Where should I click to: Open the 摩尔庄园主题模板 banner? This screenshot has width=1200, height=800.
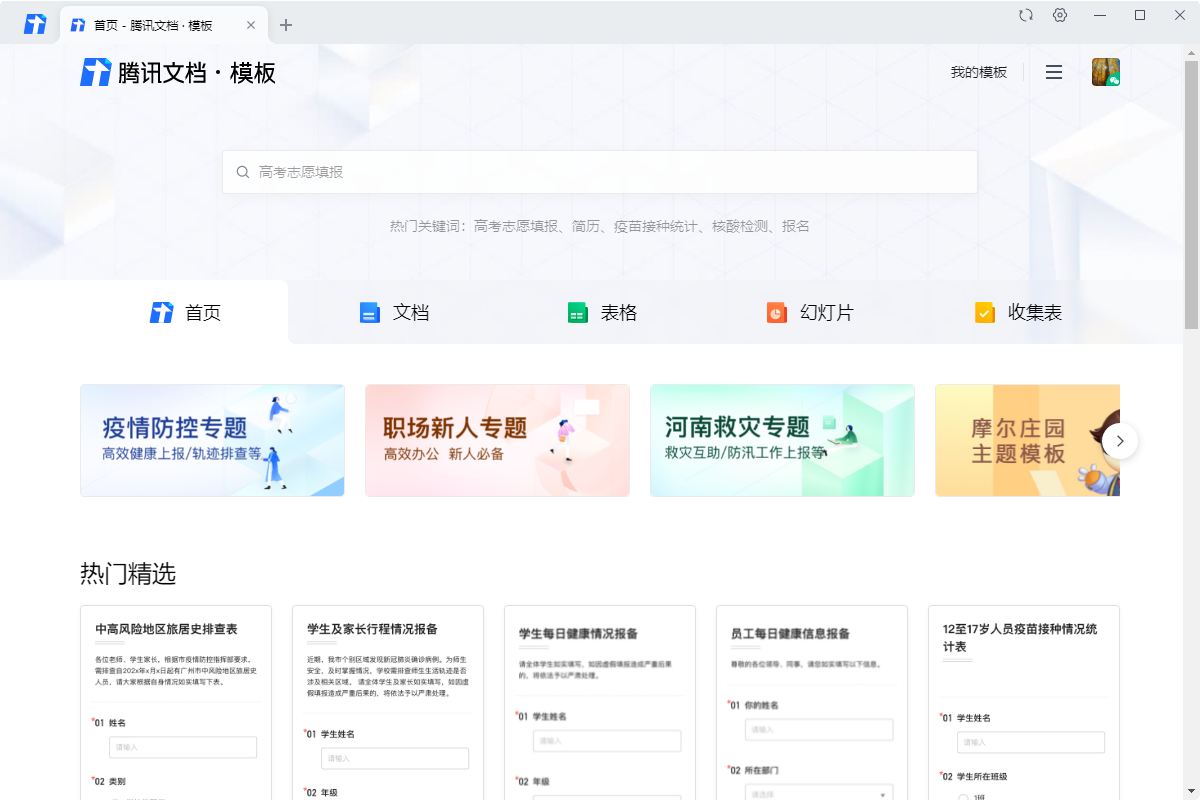pyautogui.click(x=1027, y=440)
